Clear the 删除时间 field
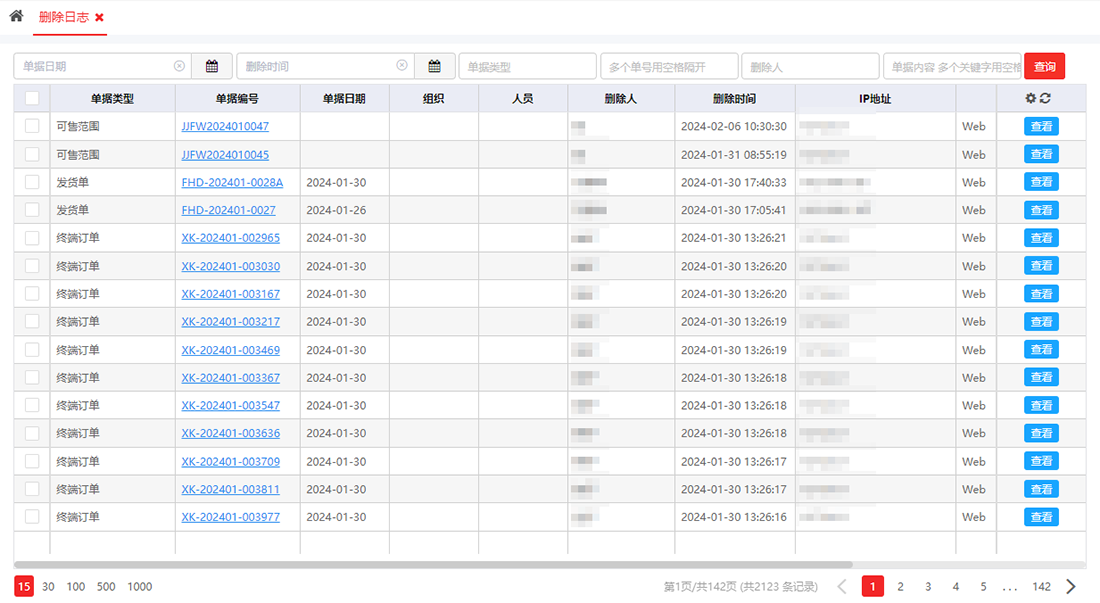Viewport: 1100px width, 603px height. tap(402, 65)
